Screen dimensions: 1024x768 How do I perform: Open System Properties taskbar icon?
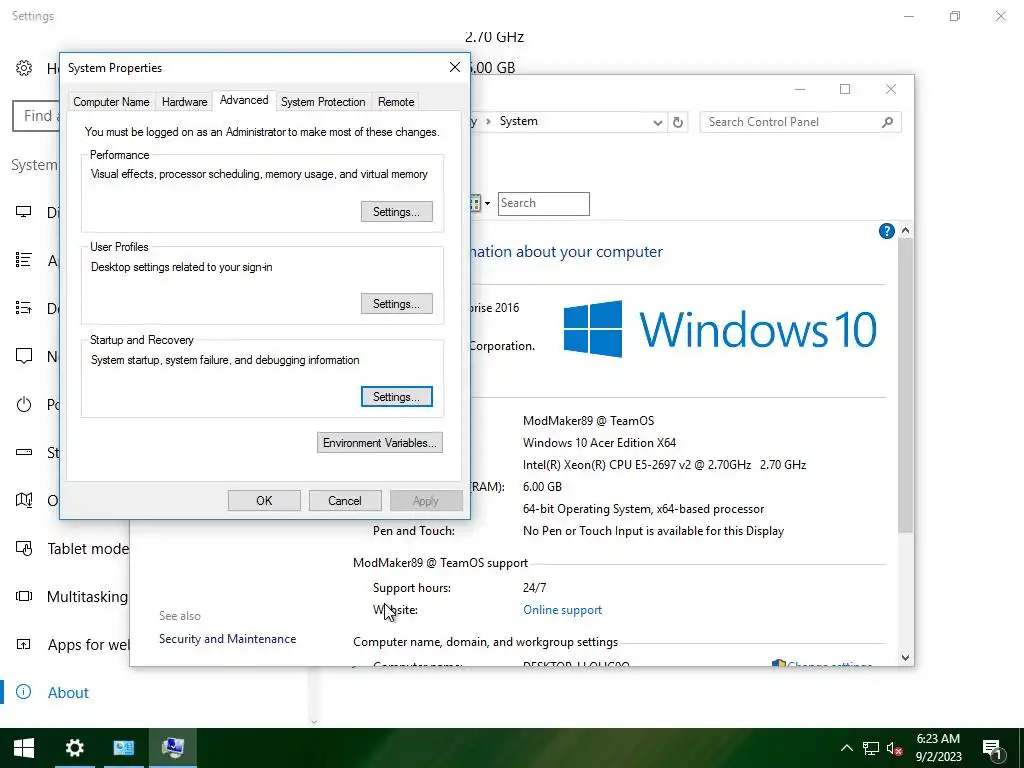pyautogui.click(x=173, y=748)
